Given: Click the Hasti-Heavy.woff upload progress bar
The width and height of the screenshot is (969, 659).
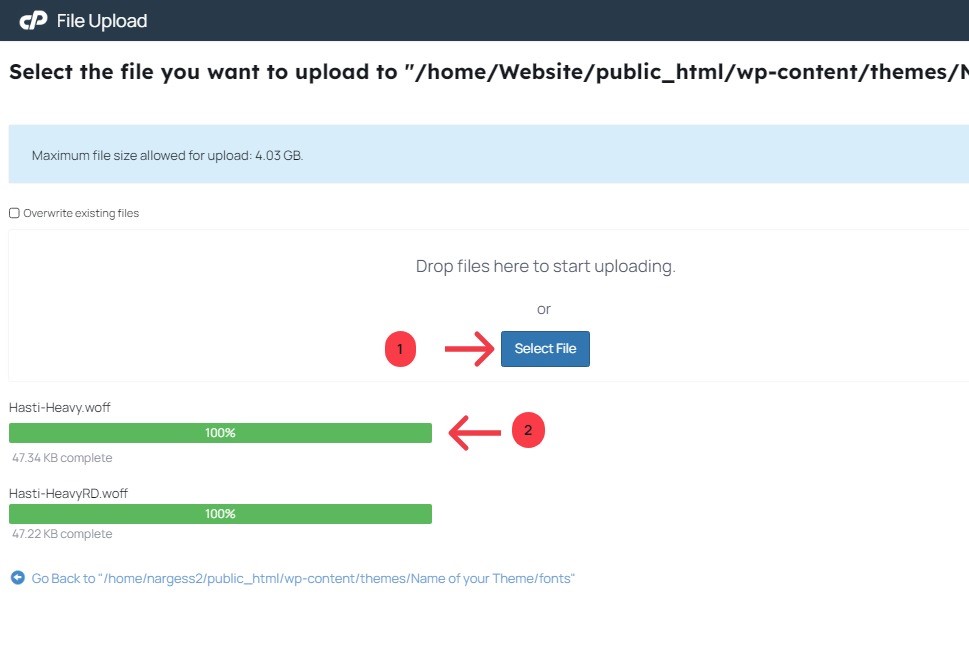Looking at the screenshot, I should click(x=220, y=433).
